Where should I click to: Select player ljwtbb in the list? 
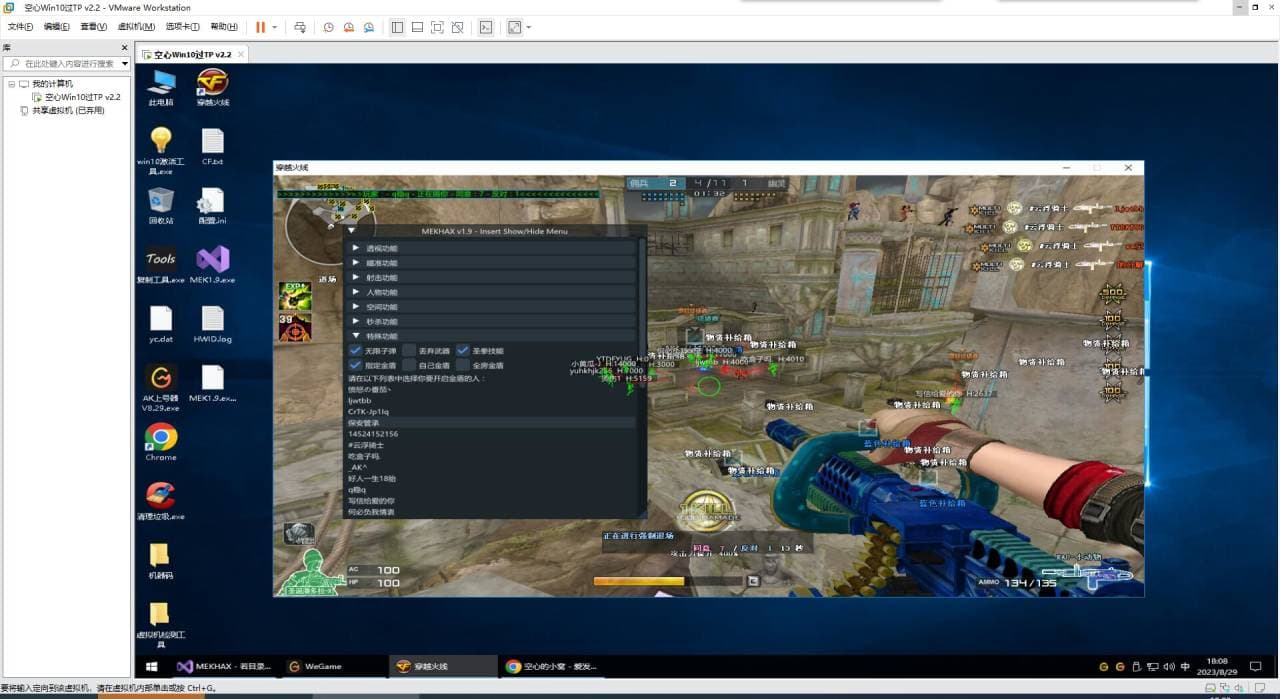tap(492, 400)
